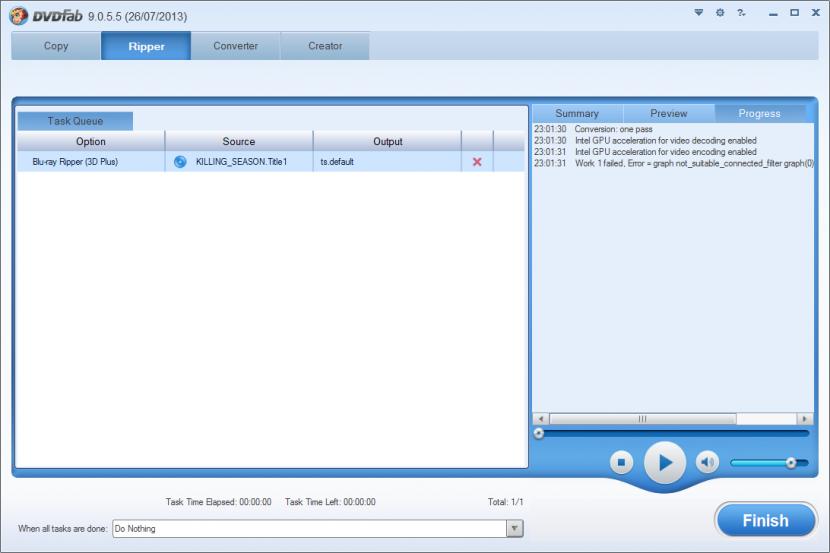Click the Source column header
This screenshot has height=553, width=830.
coord(239,141)
